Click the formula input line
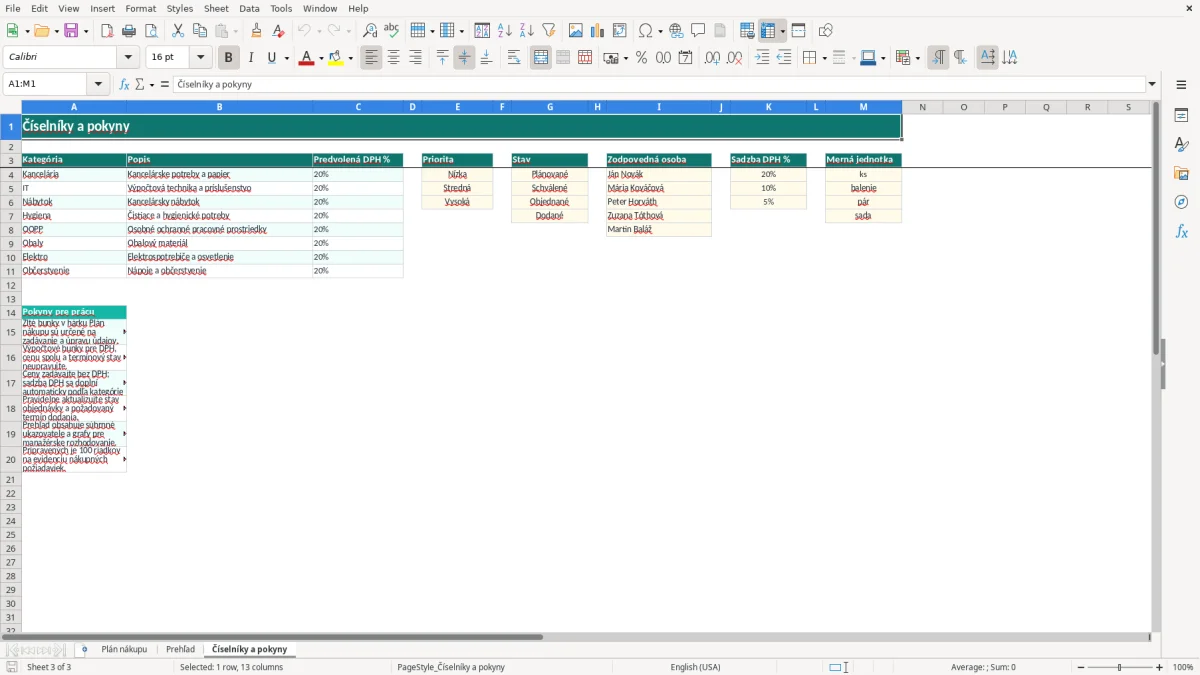The height and width of the screenshot is (675, 1200). point(659,84)
